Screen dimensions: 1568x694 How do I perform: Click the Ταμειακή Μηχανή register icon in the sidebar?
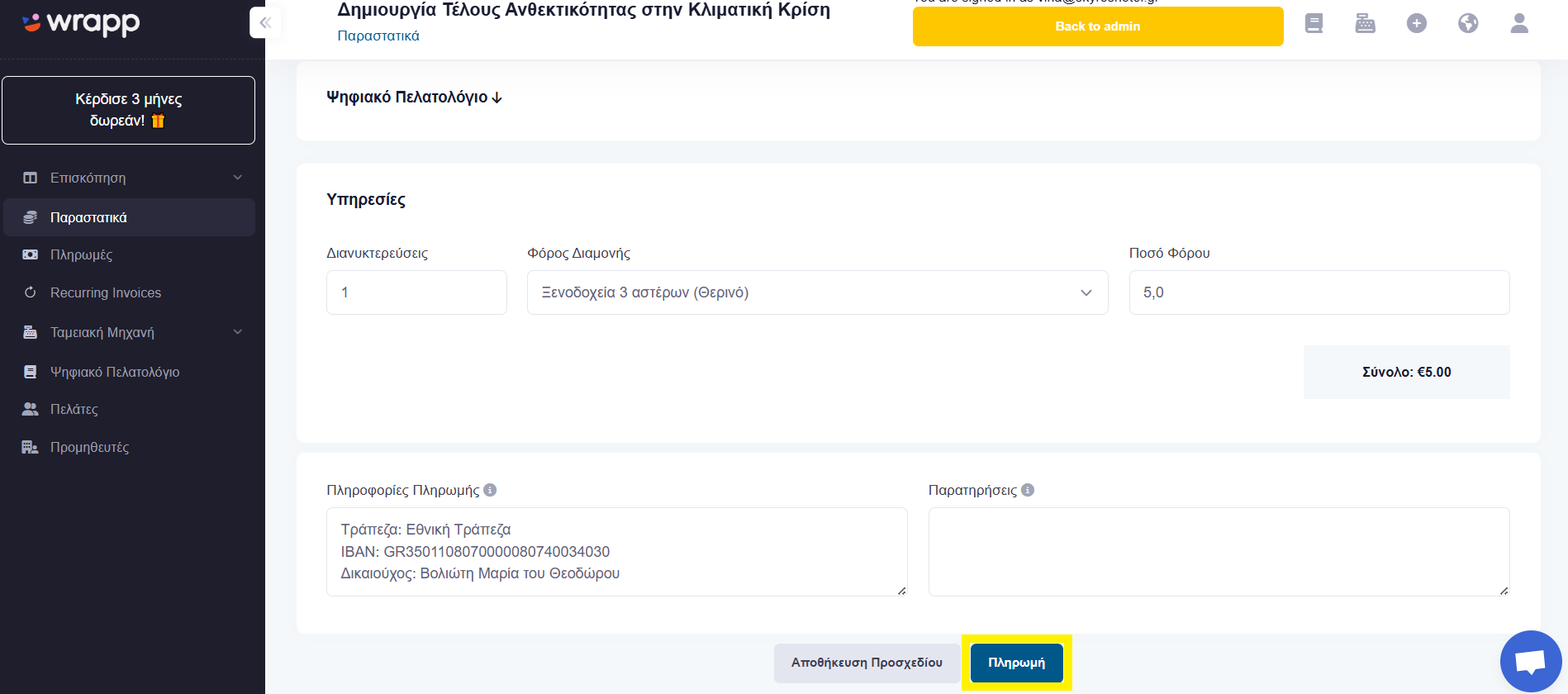pyautogui.click(x=31, y=332)
